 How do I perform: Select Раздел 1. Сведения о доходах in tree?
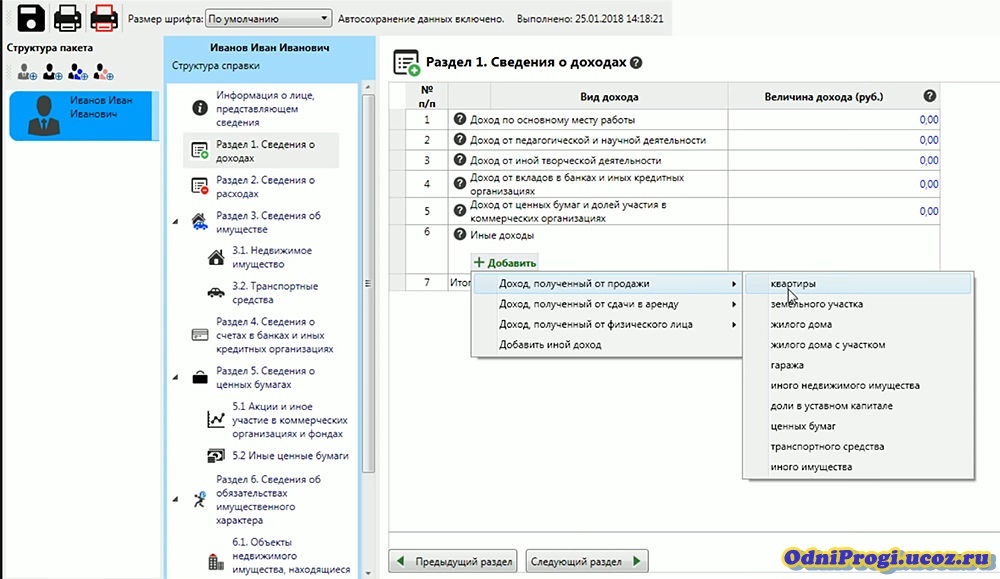coord(261,151)
